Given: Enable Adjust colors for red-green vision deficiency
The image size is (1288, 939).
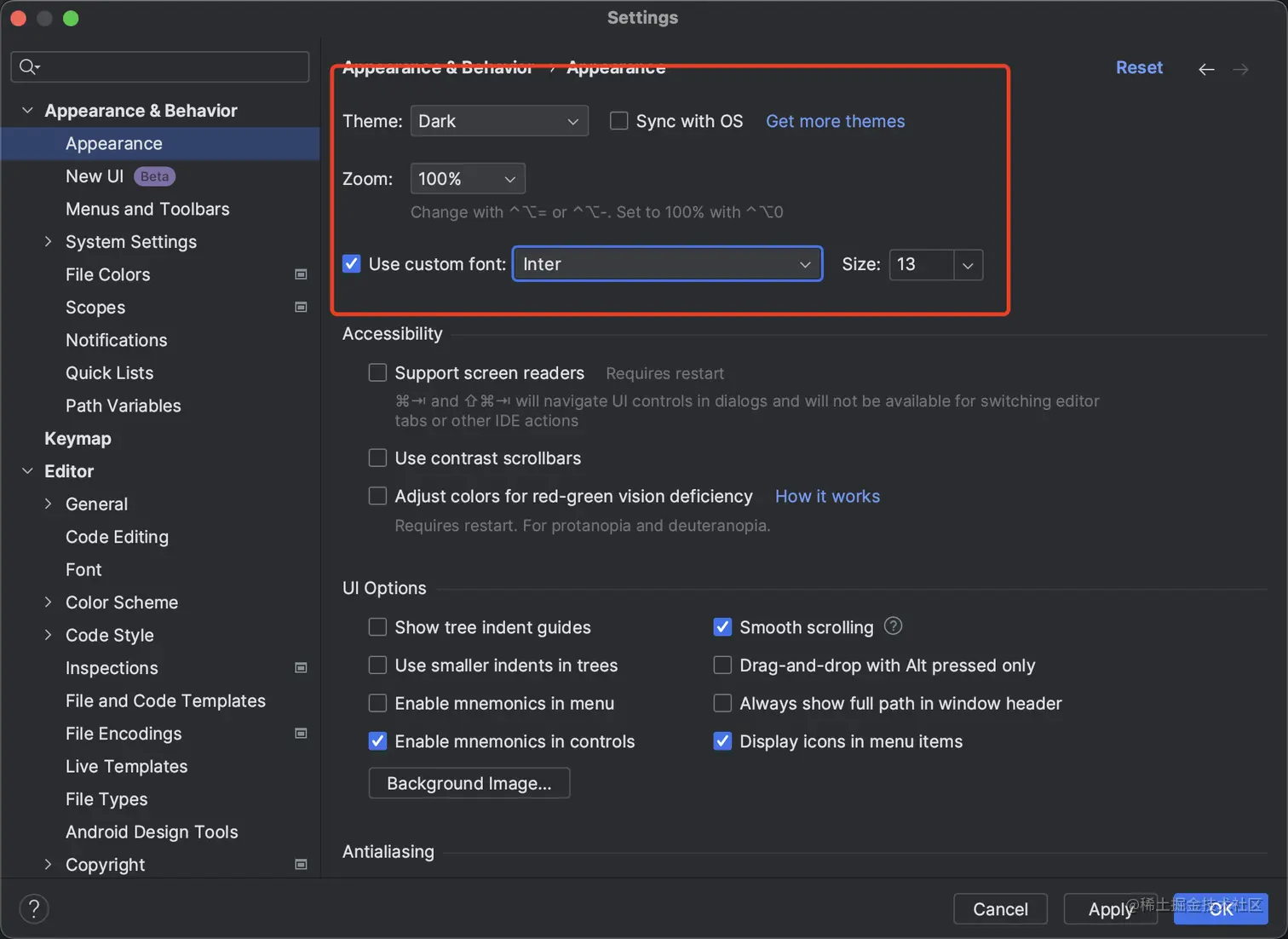Looking at the screenshot, I should pyautogui.click(x=377, y=496).
